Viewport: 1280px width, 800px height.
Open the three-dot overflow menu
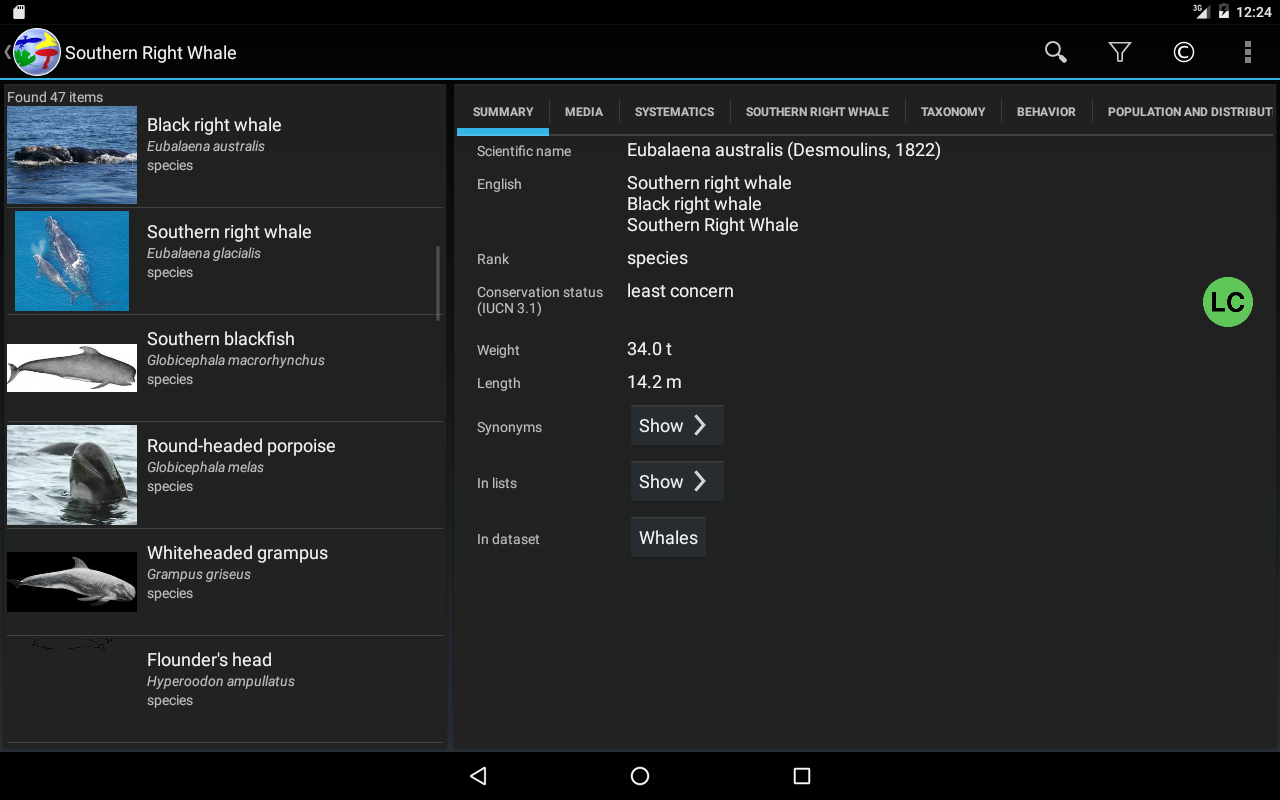click(x=1248, y=52)
